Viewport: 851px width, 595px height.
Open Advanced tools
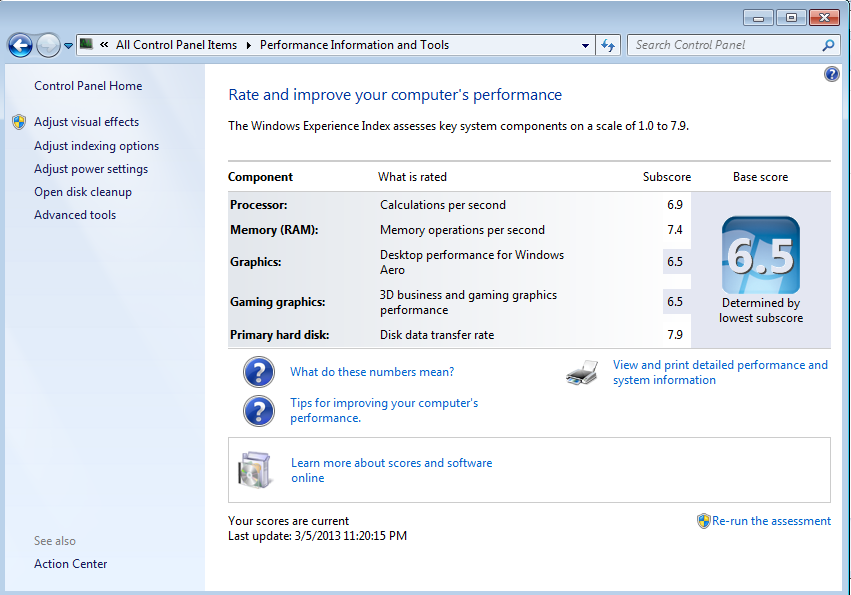pyautogui.click(x=75, y=215)
